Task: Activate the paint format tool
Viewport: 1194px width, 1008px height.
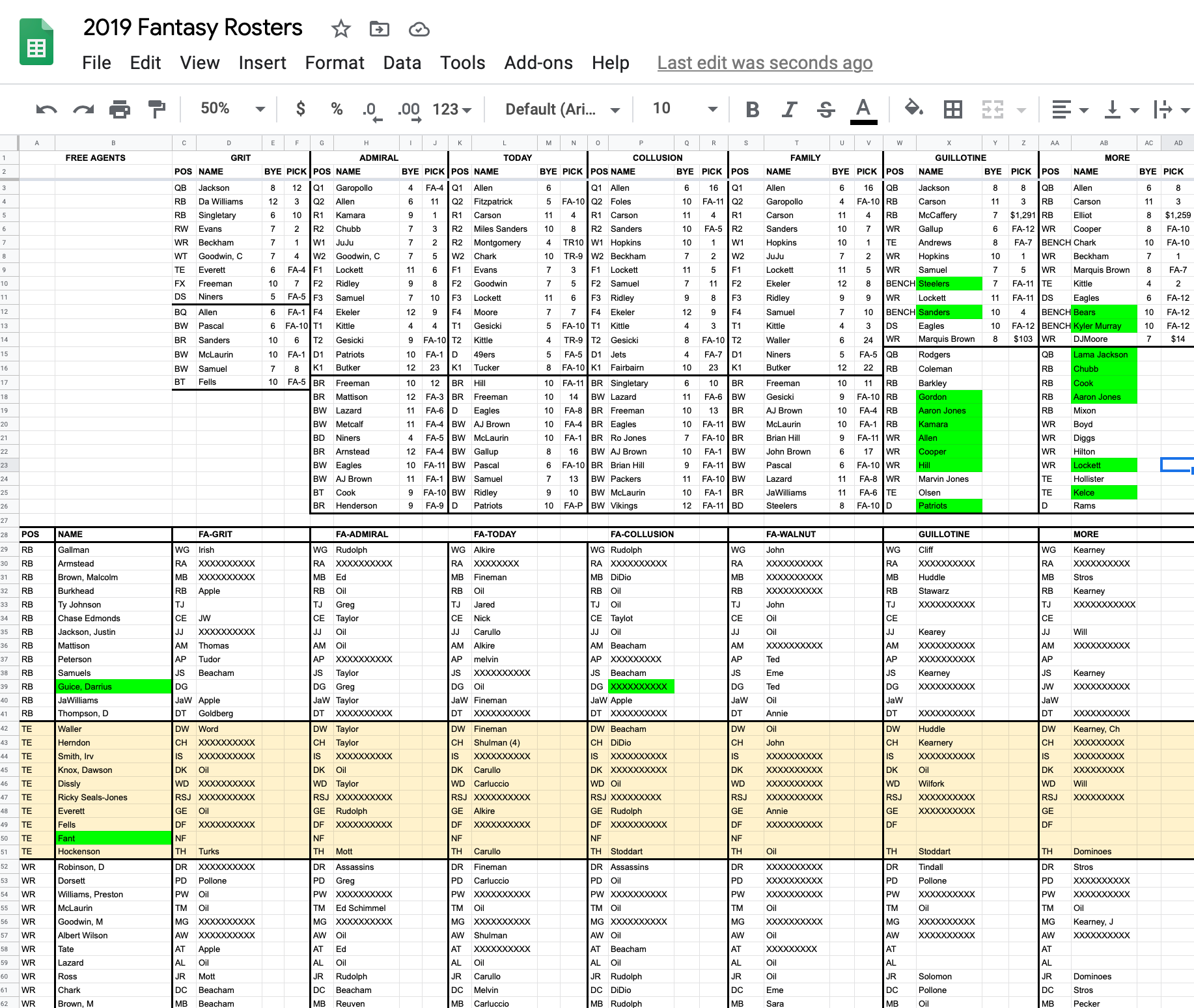Action: pos(157,109)
